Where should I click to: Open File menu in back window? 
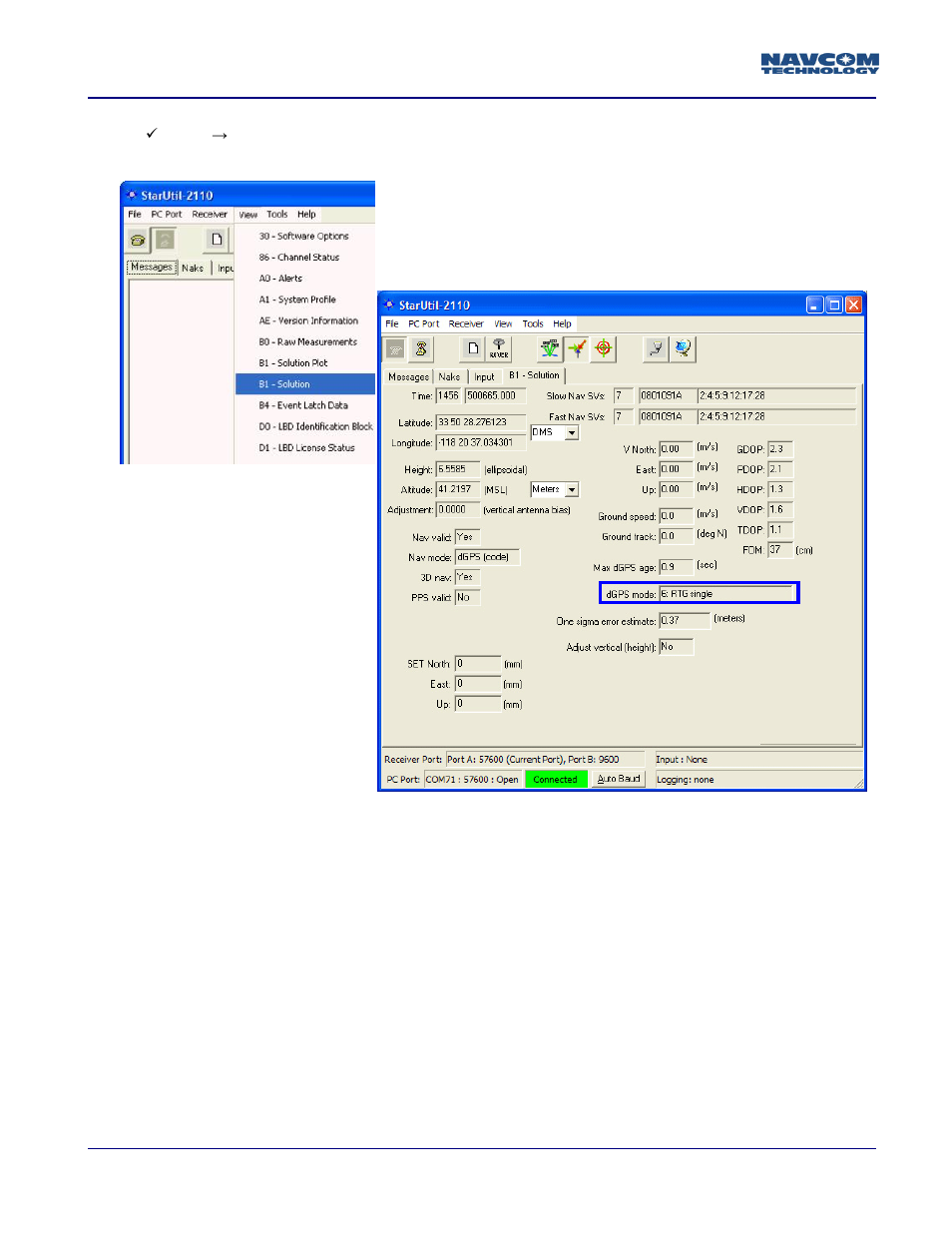(135, 215)
